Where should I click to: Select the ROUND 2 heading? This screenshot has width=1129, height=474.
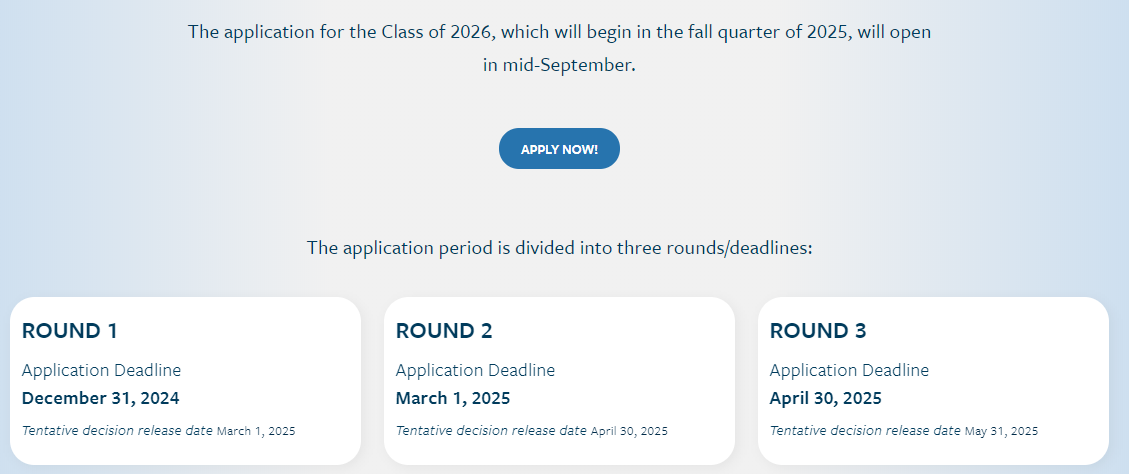pyautogui.click(x=444, y=331)
